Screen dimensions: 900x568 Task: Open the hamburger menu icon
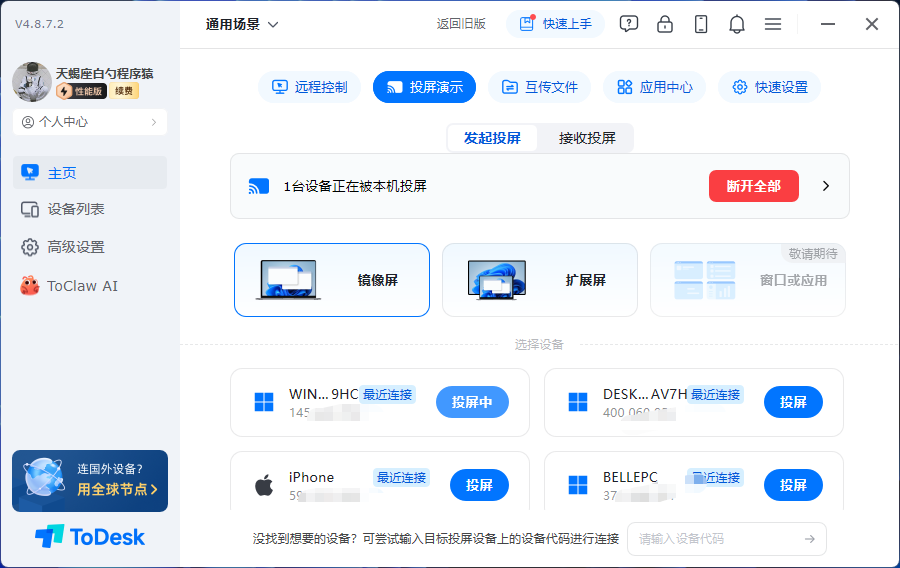click(x=773, y=24)
